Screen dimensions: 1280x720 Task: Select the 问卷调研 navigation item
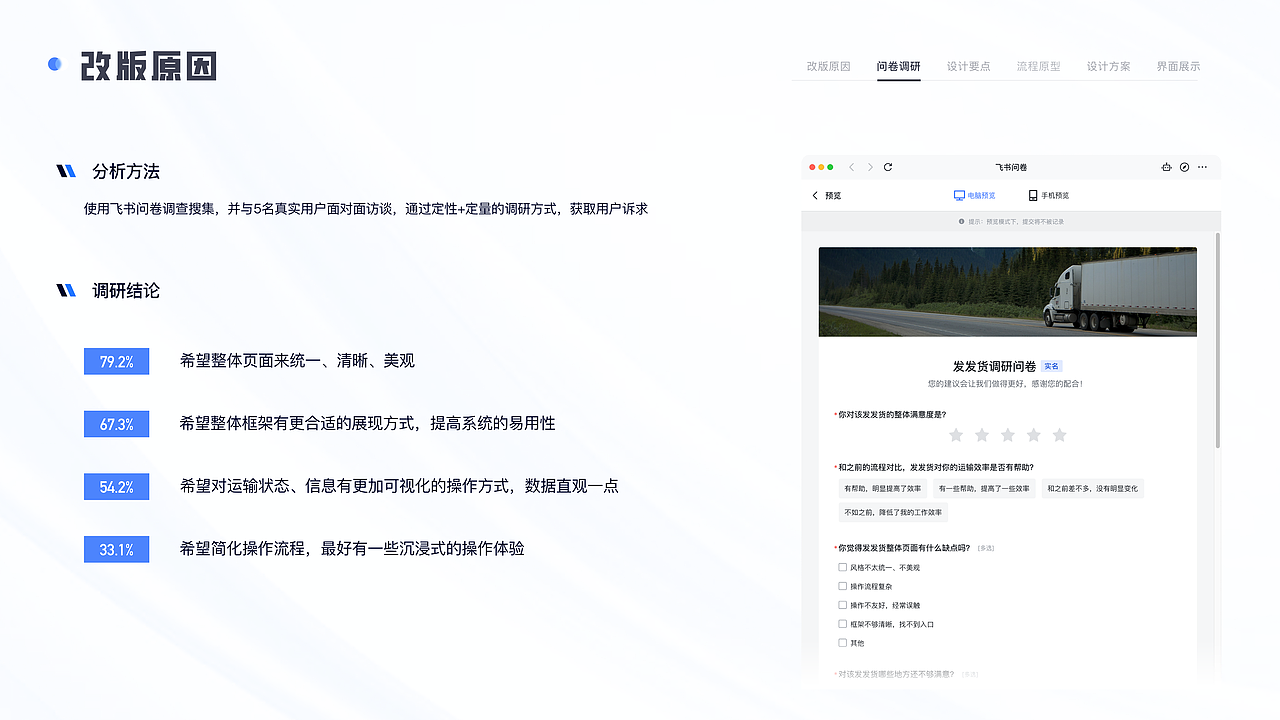(x=899, y=65)
